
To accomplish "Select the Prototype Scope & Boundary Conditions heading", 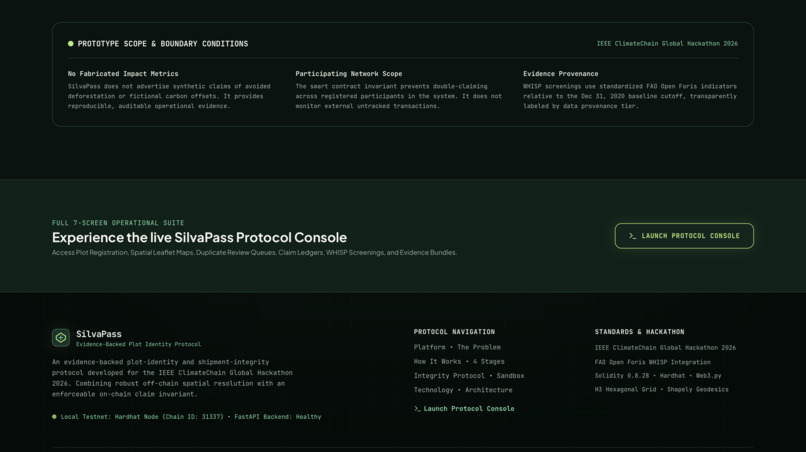I will (162, 44).
